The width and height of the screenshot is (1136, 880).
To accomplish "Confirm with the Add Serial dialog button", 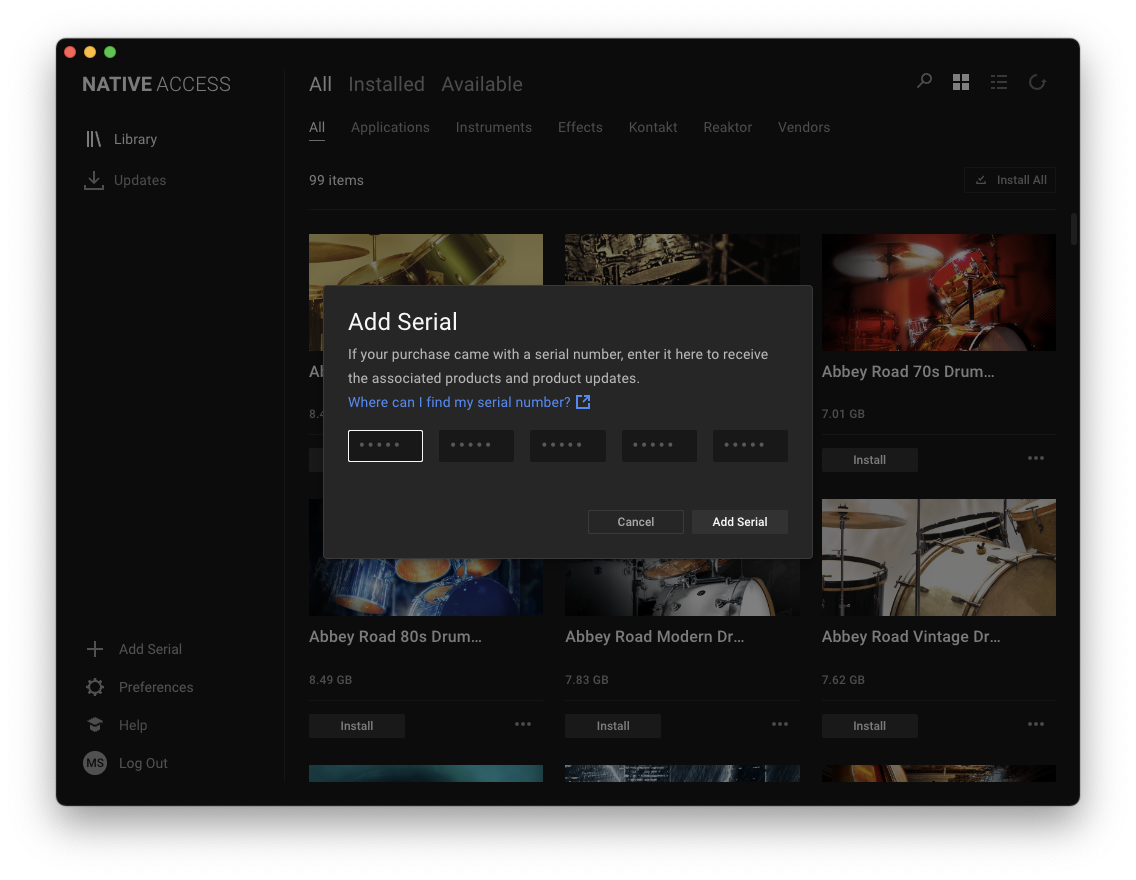I will tap(740, 521).
